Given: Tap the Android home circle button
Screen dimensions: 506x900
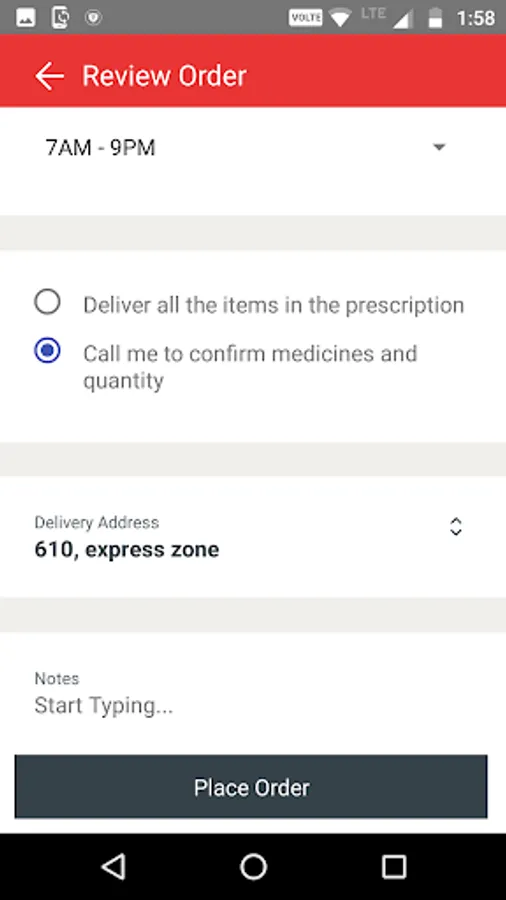Looking at the screenshot, I should point(253,866).
